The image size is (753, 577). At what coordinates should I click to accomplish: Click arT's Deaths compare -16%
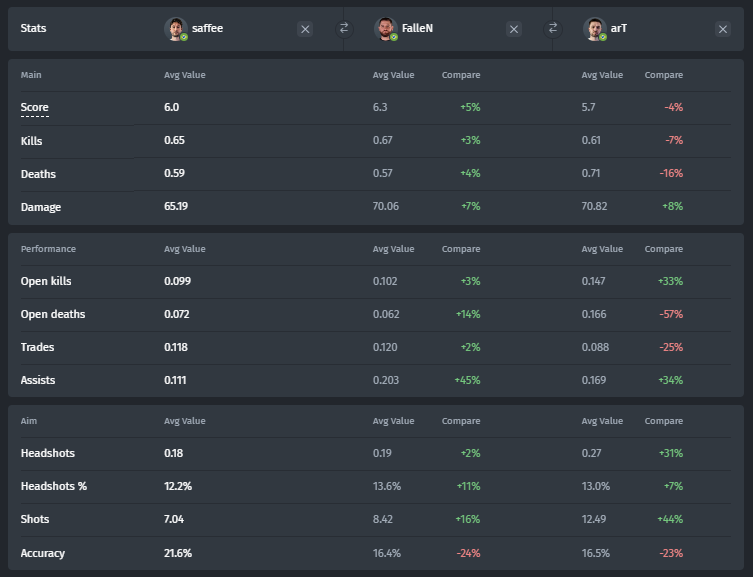[x=671, y=173]
